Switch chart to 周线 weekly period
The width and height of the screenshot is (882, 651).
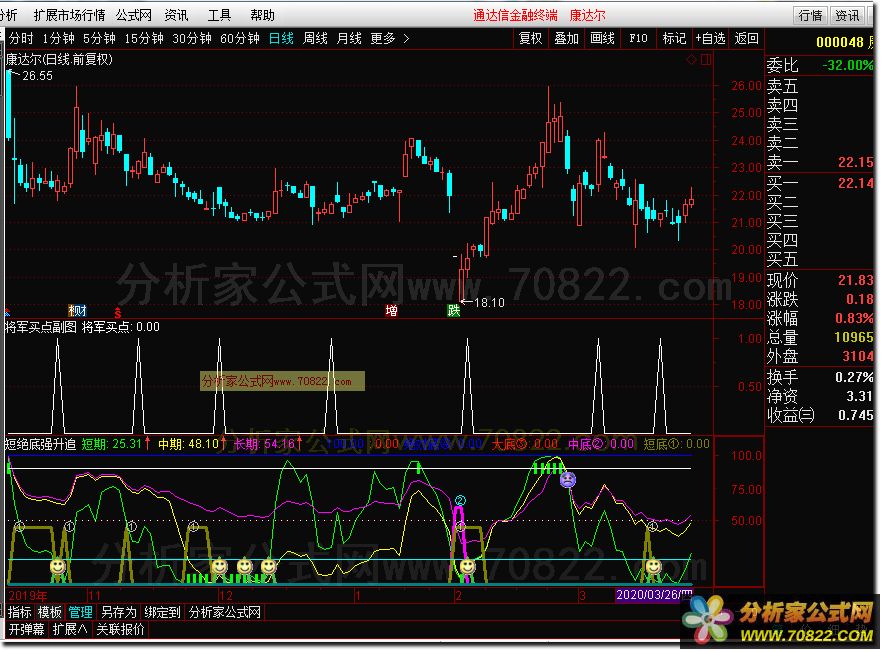(x=315, y=39)
